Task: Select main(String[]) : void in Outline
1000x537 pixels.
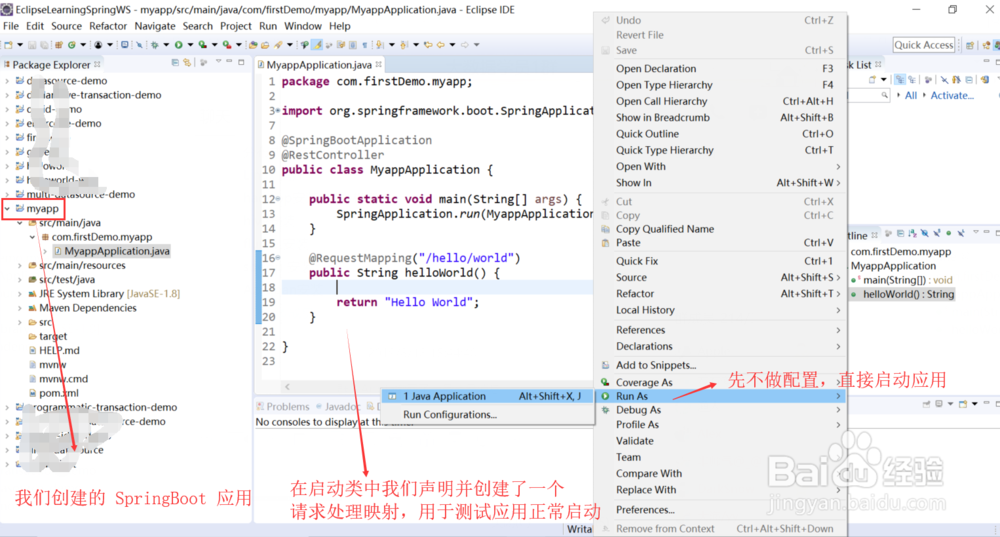Action: [908, 280]
